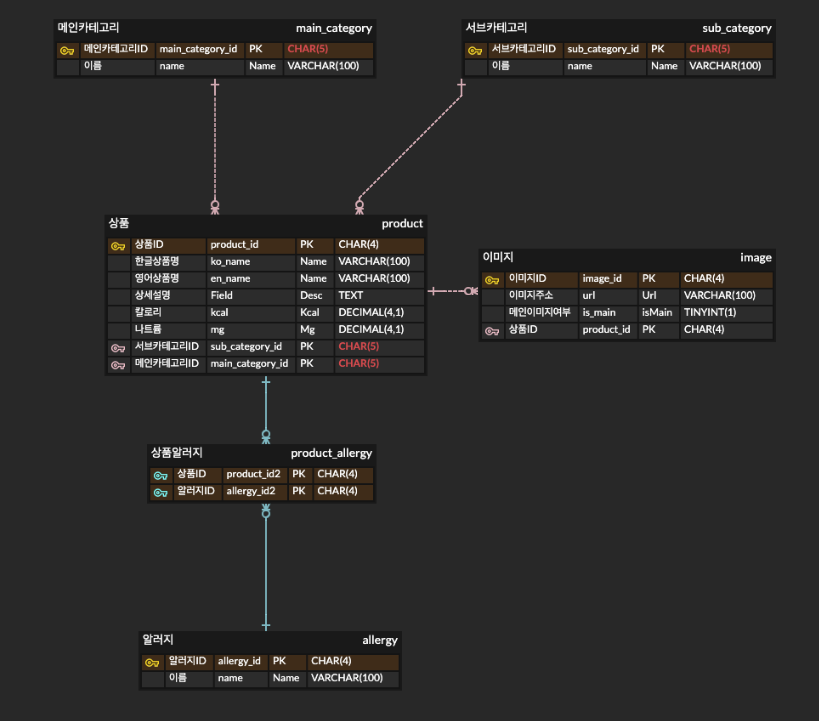
Task: Click the product physical table name header
Action: 402,224
